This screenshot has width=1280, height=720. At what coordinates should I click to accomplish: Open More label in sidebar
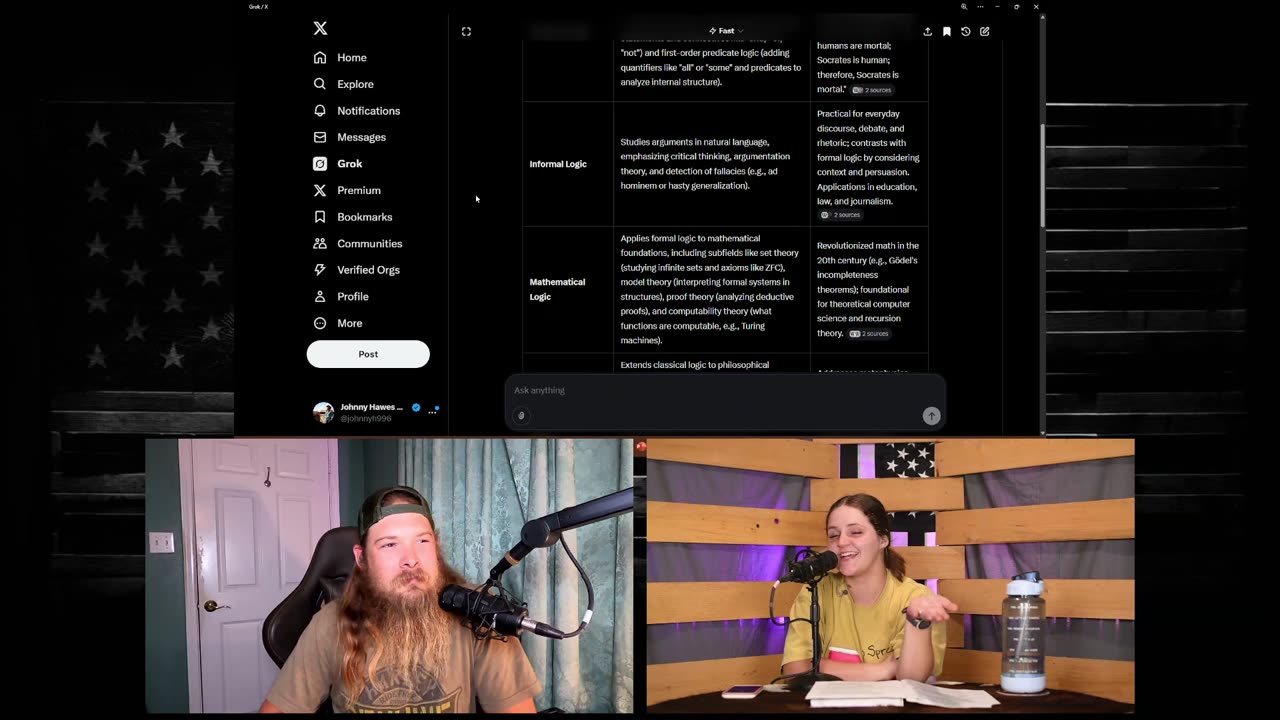tap(349, 323)
